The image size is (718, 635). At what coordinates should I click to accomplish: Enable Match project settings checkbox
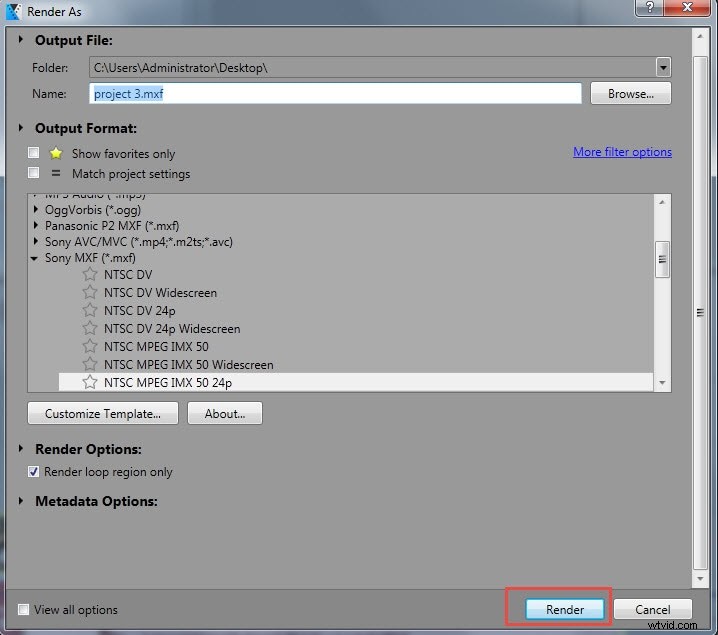point(33,173)
